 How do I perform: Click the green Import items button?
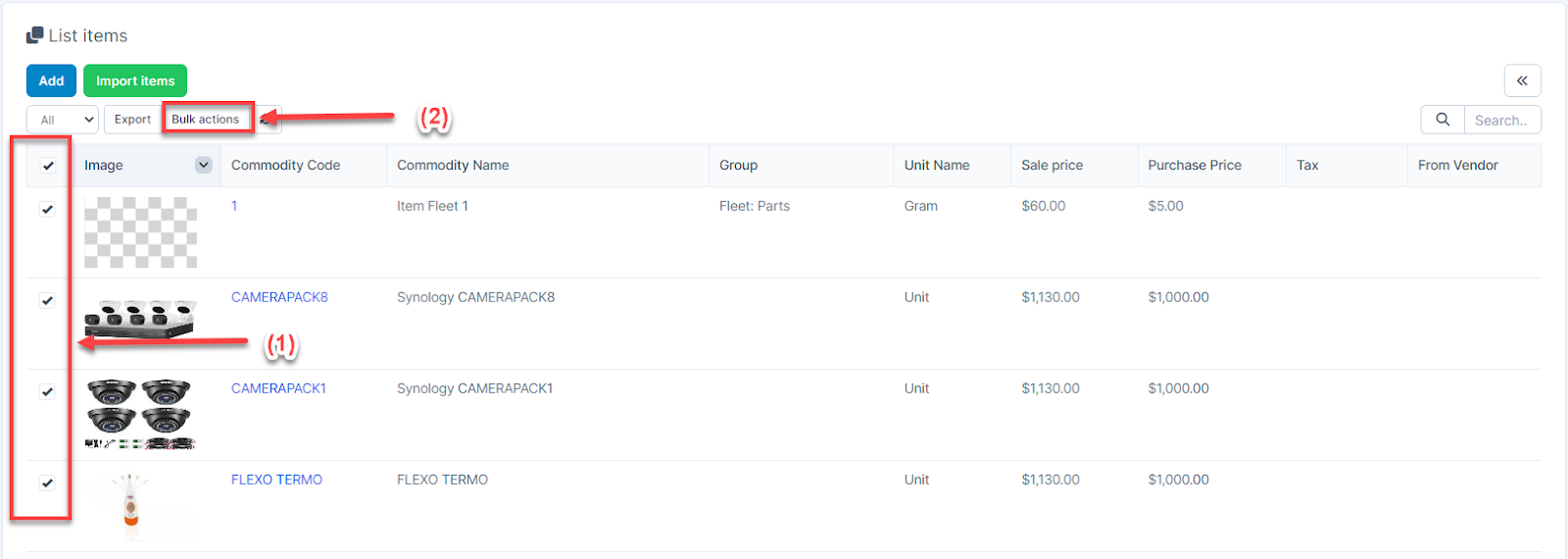[x=135, y=80]
